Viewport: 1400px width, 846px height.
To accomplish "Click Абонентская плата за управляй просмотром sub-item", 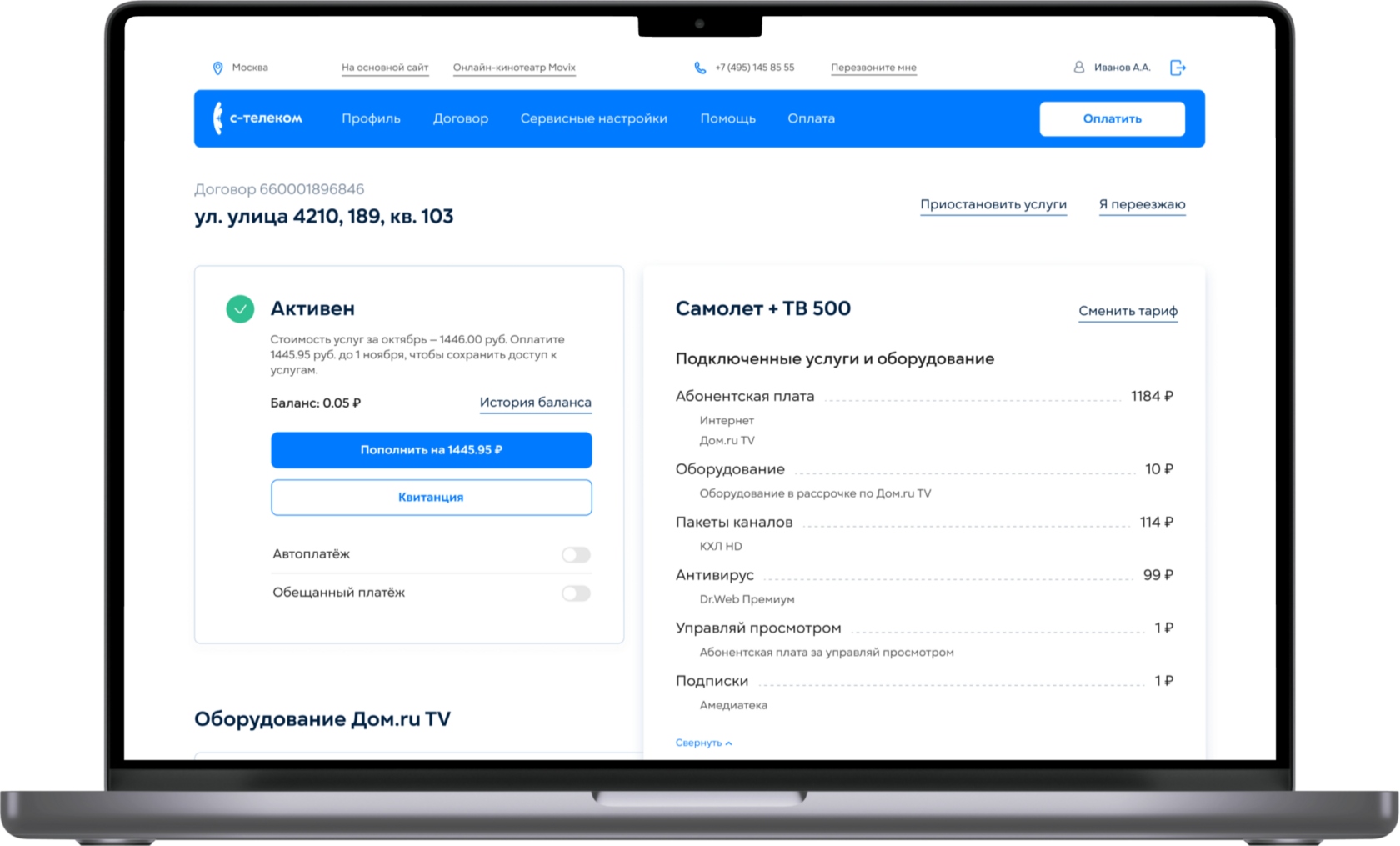I will (x=827, y=653).
